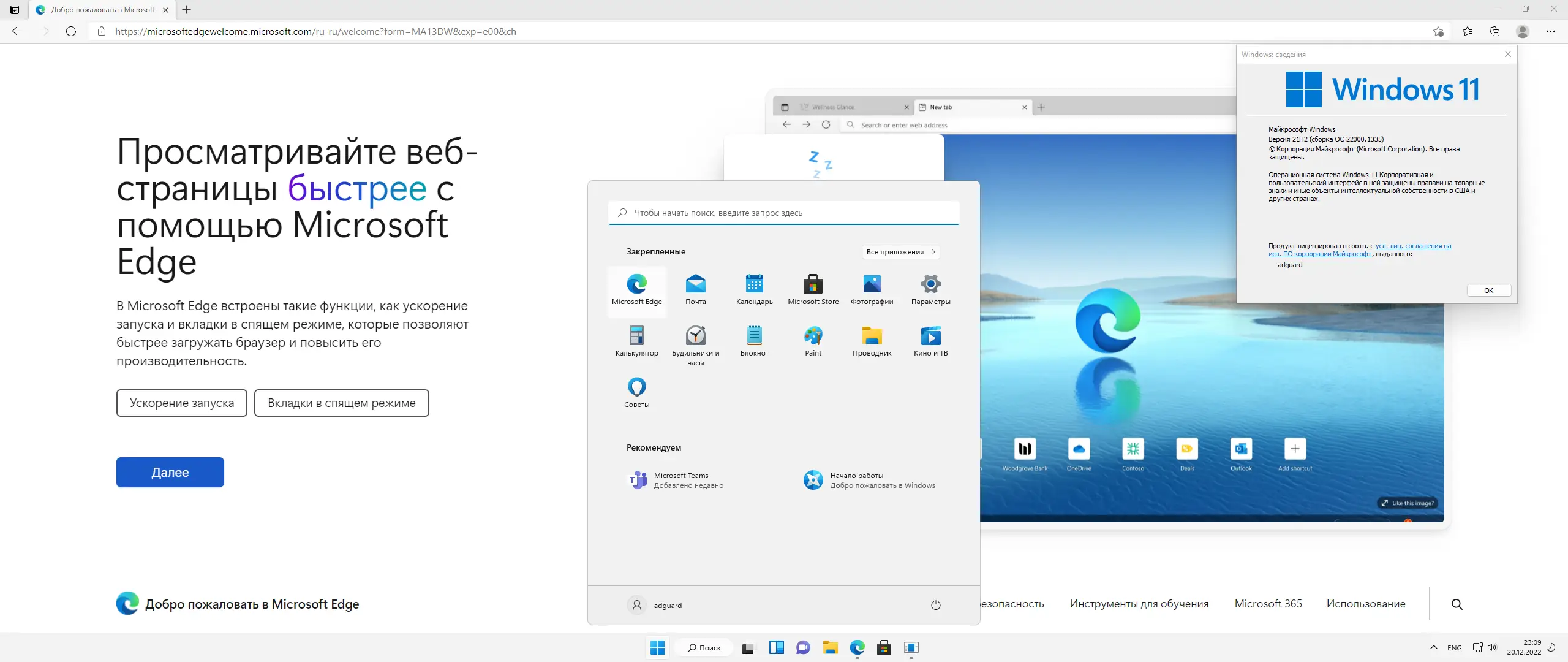This screenshot has width=1568, height=662.
Task: Open Edge settings and more menu
Action: 1550,31
